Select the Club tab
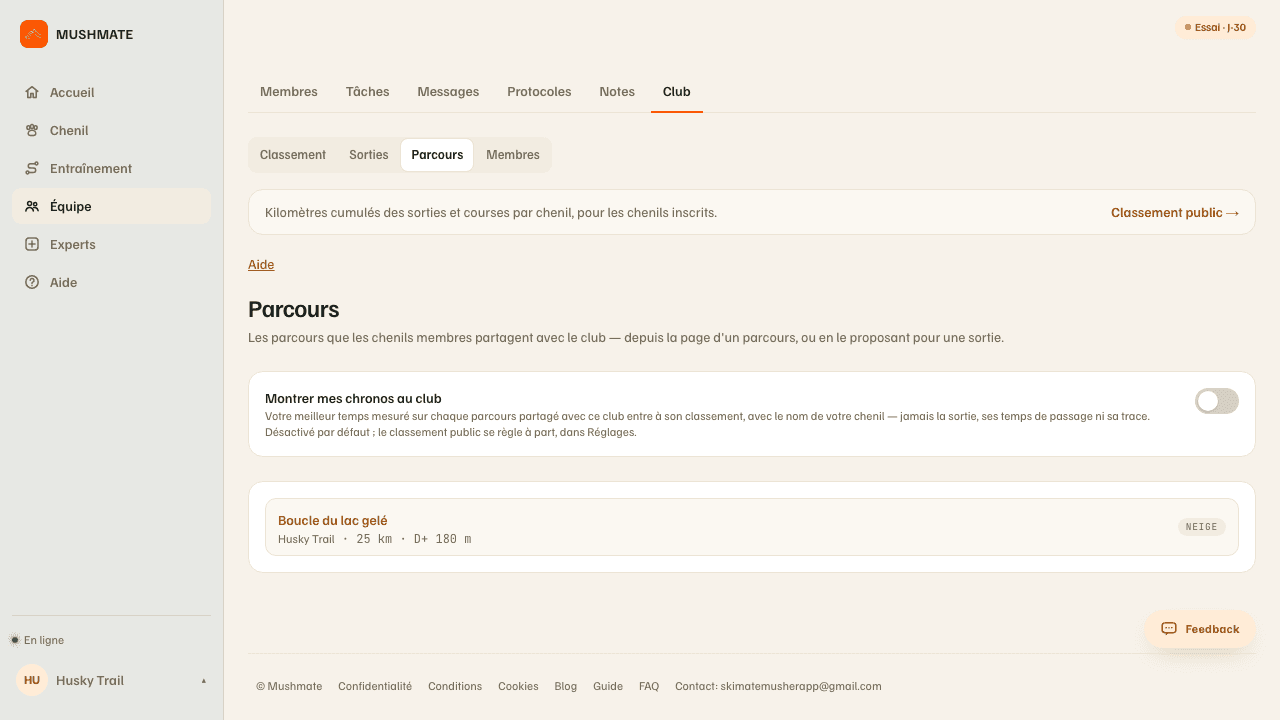The width and height of the screenshot is (1280, 720). coord(677,92)
